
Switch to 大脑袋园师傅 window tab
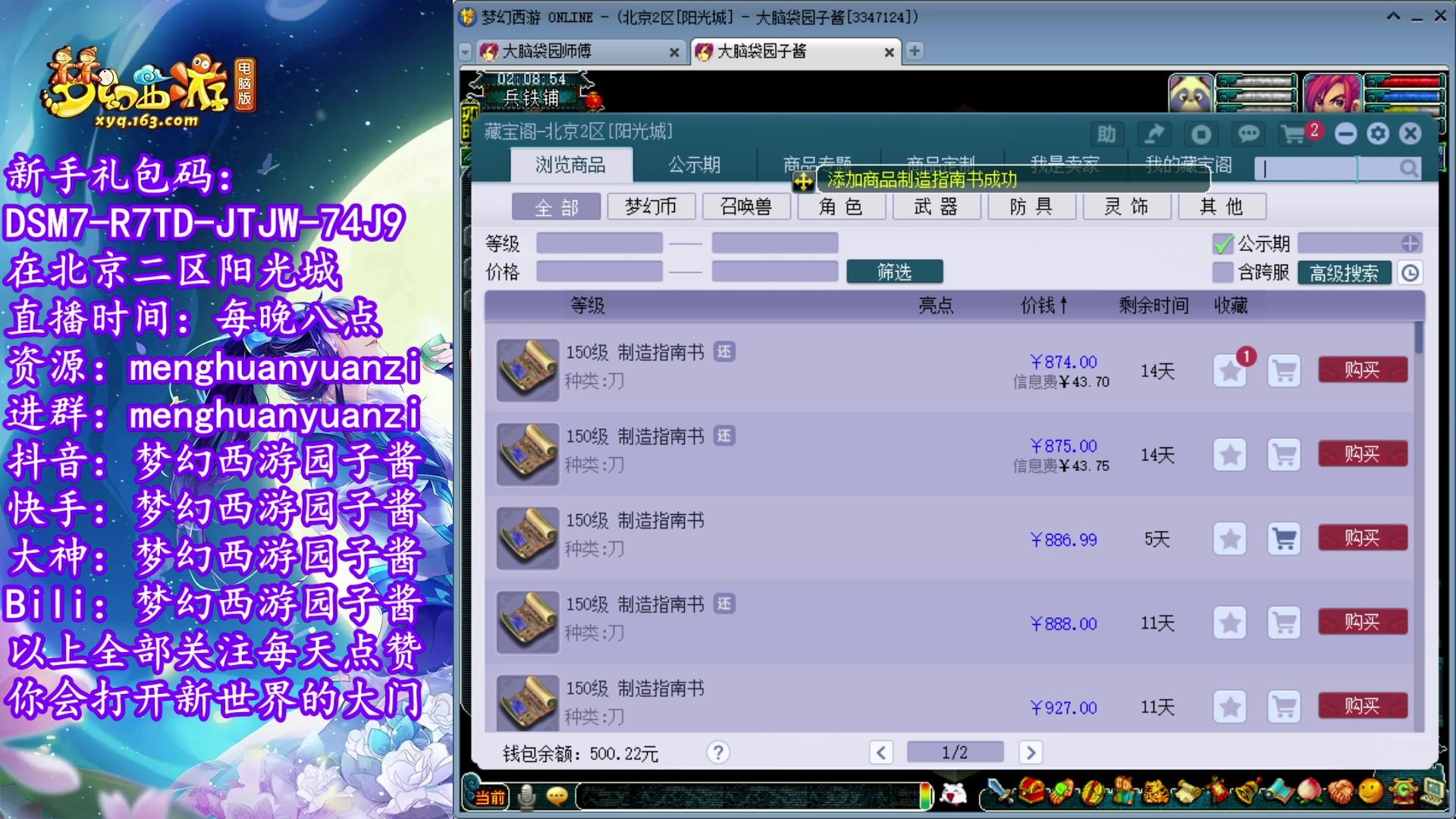pos(580,52)
